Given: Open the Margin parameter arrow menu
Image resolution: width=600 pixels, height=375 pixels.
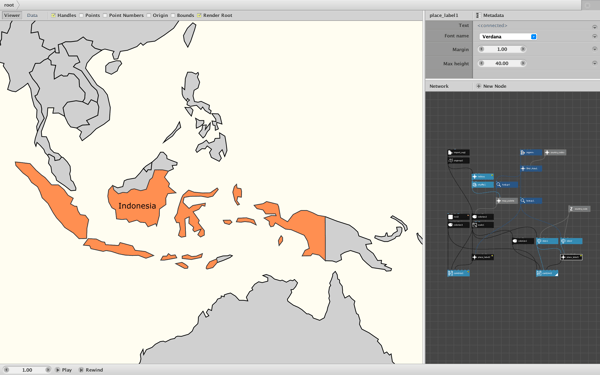Looking at the screenshot, I should pos(594,49).
